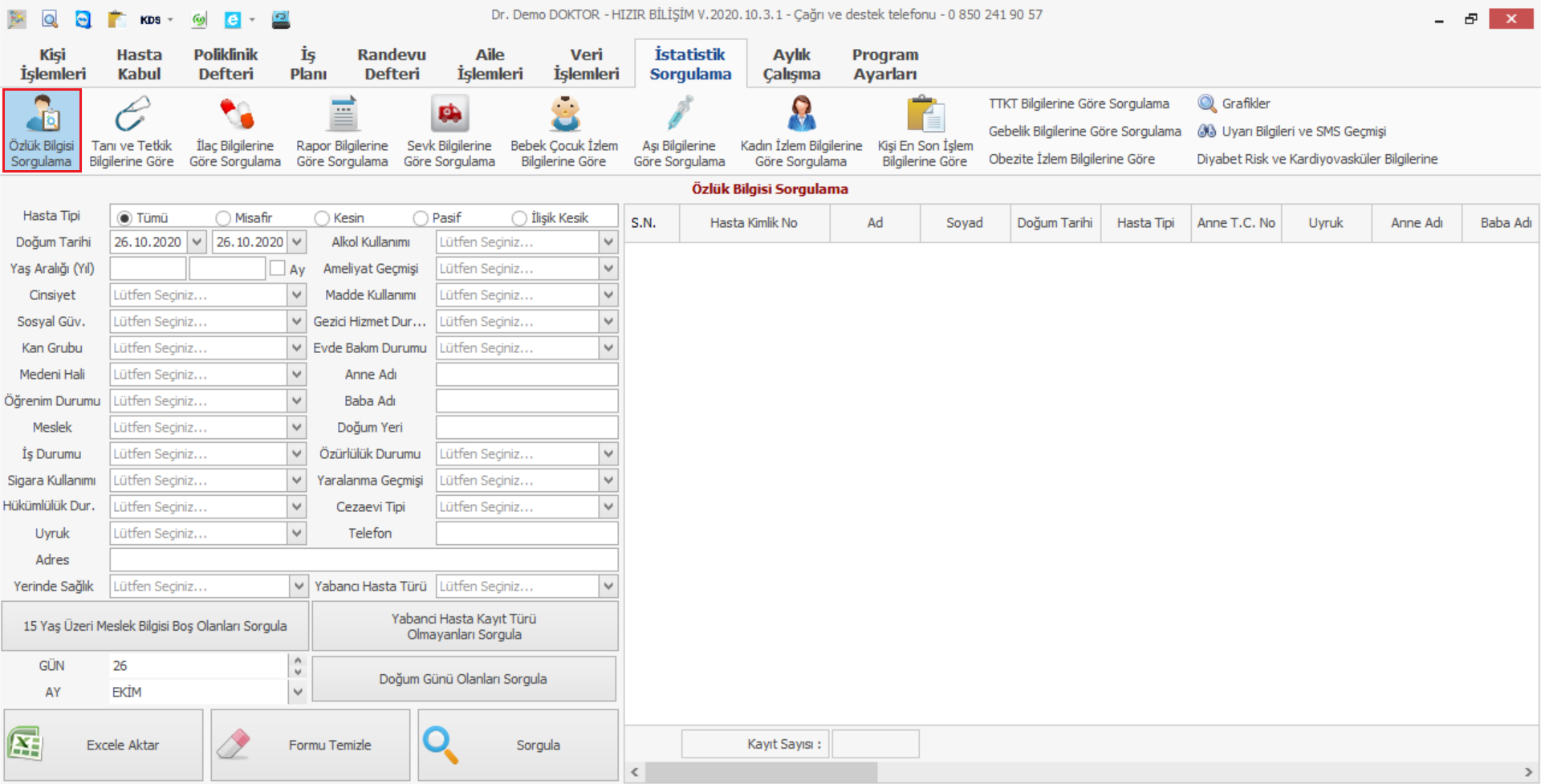Click the Sorgula search button

[518, 745]
